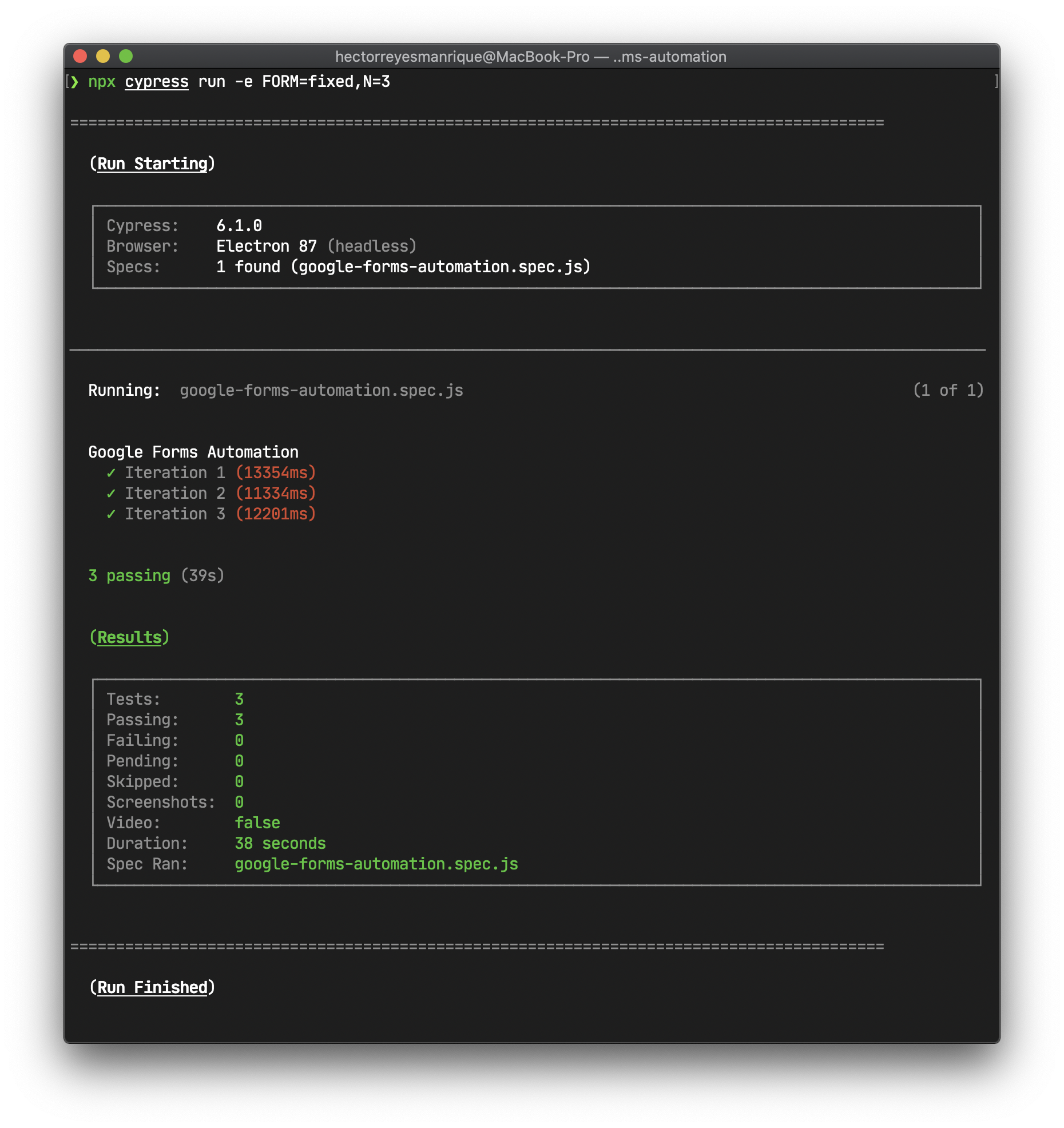Click the Google Forms Automation suite title
Screen dimensions: 1064x1128
tap(193, 452)
